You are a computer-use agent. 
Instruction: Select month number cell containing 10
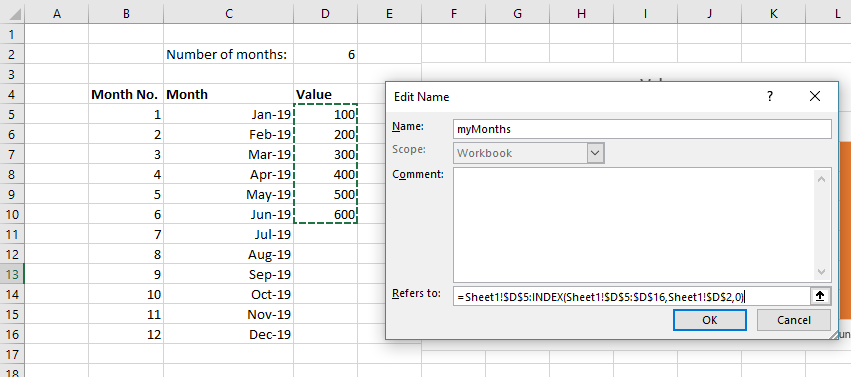[x=126, y=295]
